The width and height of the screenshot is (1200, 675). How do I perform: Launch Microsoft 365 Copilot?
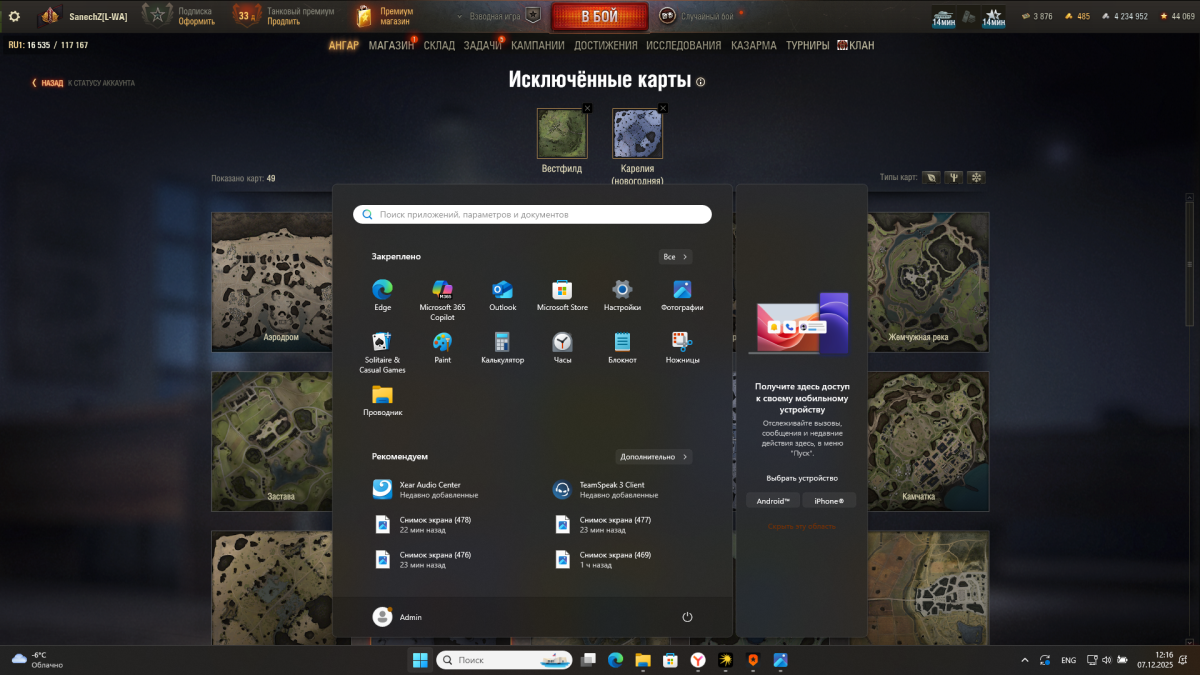coord(442,300)
